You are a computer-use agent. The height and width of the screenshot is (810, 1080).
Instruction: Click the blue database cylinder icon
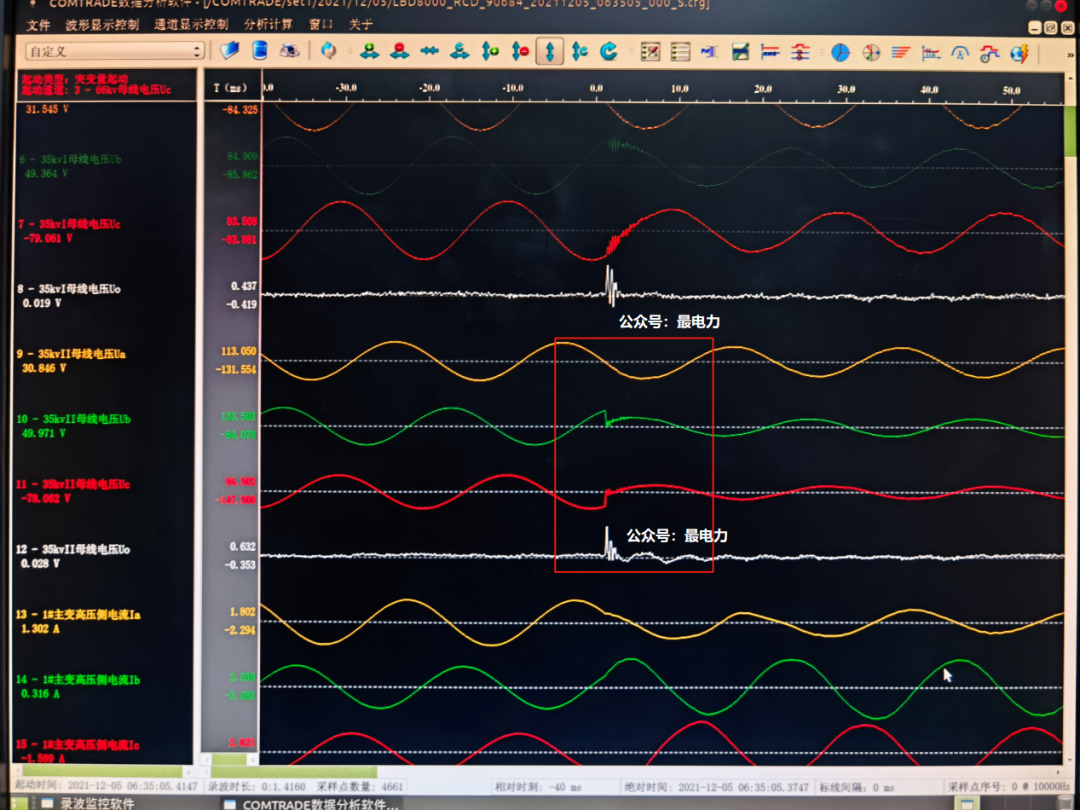click(x=260, y=50)
